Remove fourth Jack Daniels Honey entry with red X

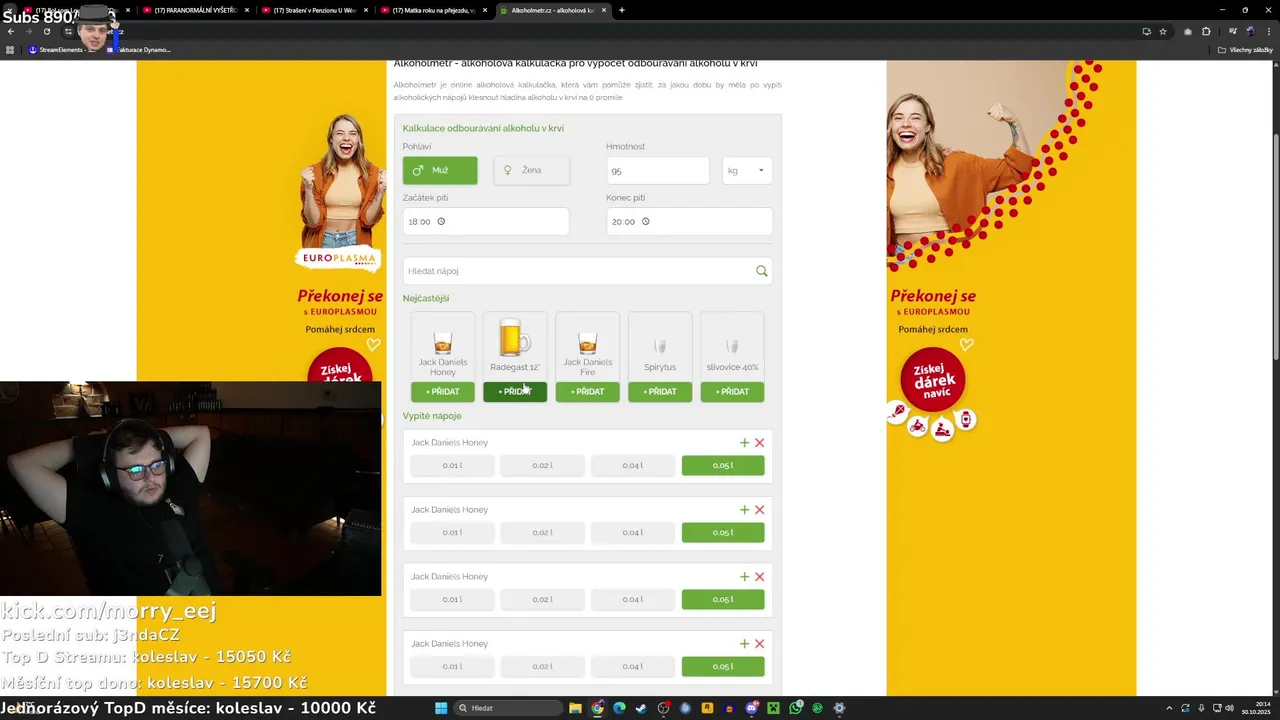pyautogui.click(x=760, y=644)
